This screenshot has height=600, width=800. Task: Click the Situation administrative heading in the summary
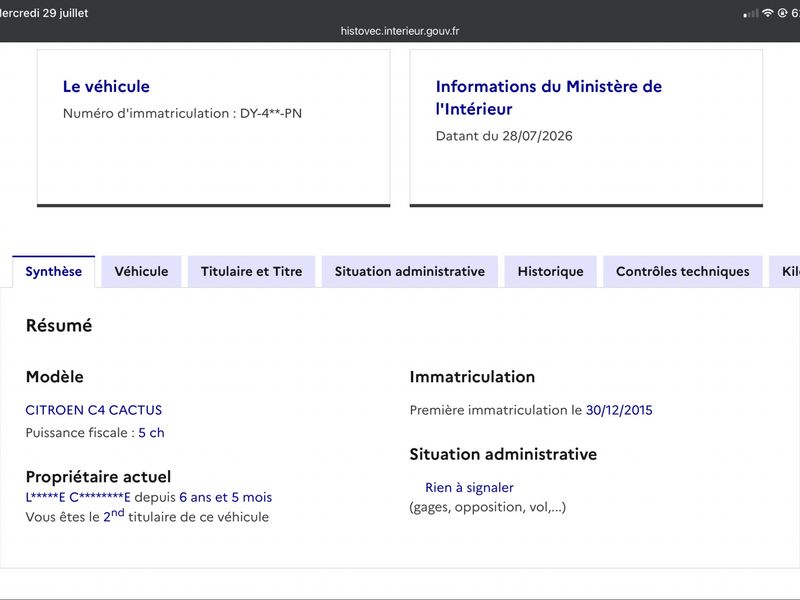(504, 454)
